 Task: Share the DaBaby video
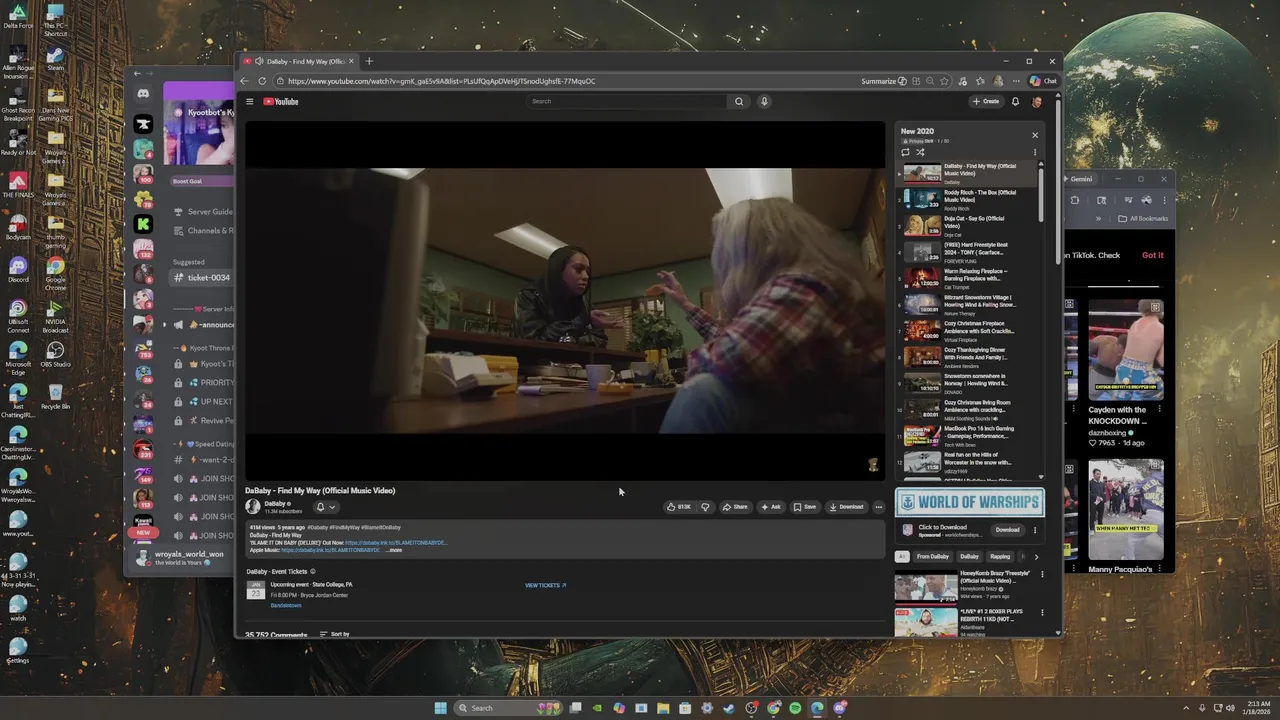click(x=735, y=507)
